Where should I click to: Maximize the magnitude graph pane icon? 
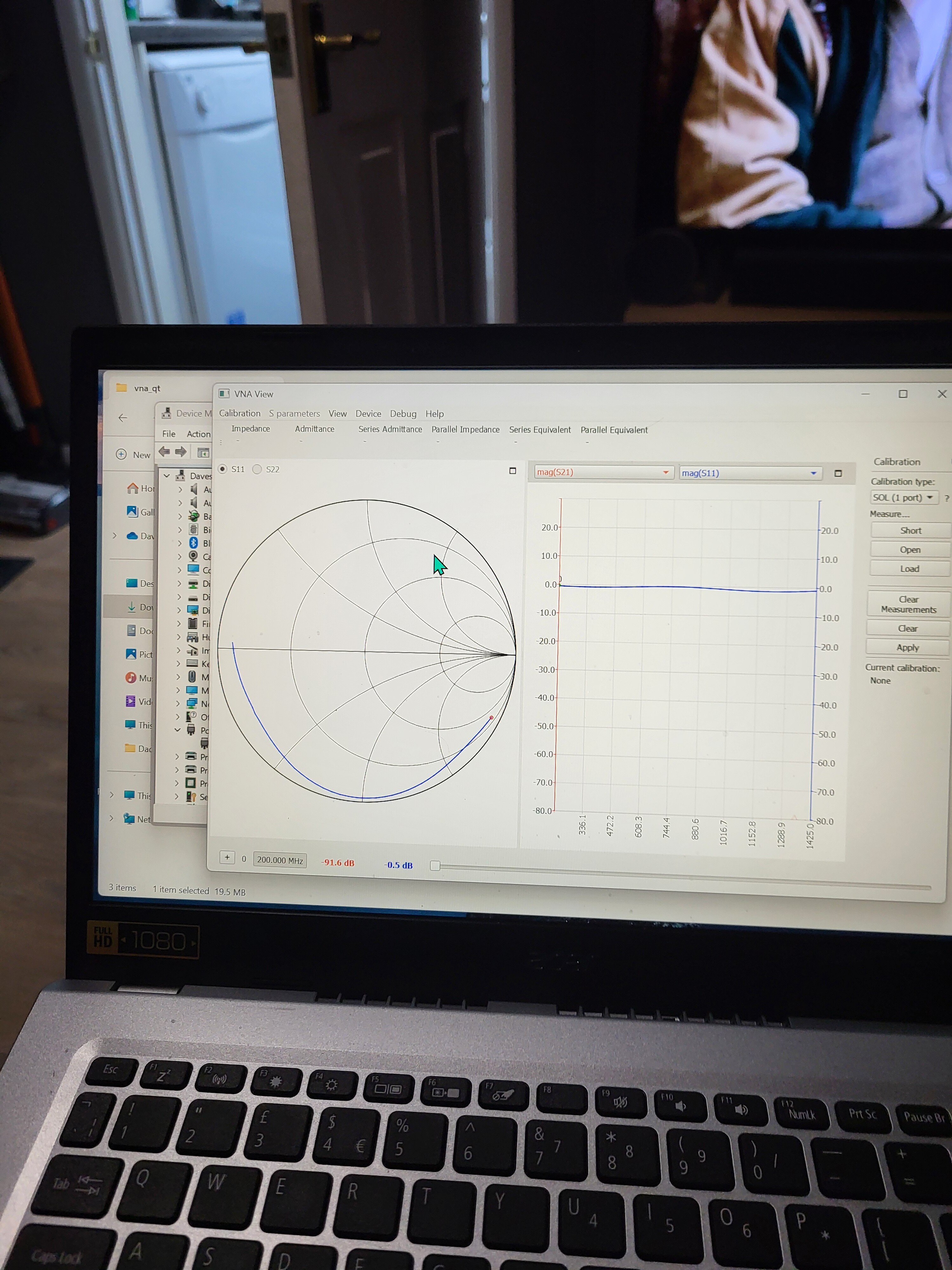tap(838, 474)
